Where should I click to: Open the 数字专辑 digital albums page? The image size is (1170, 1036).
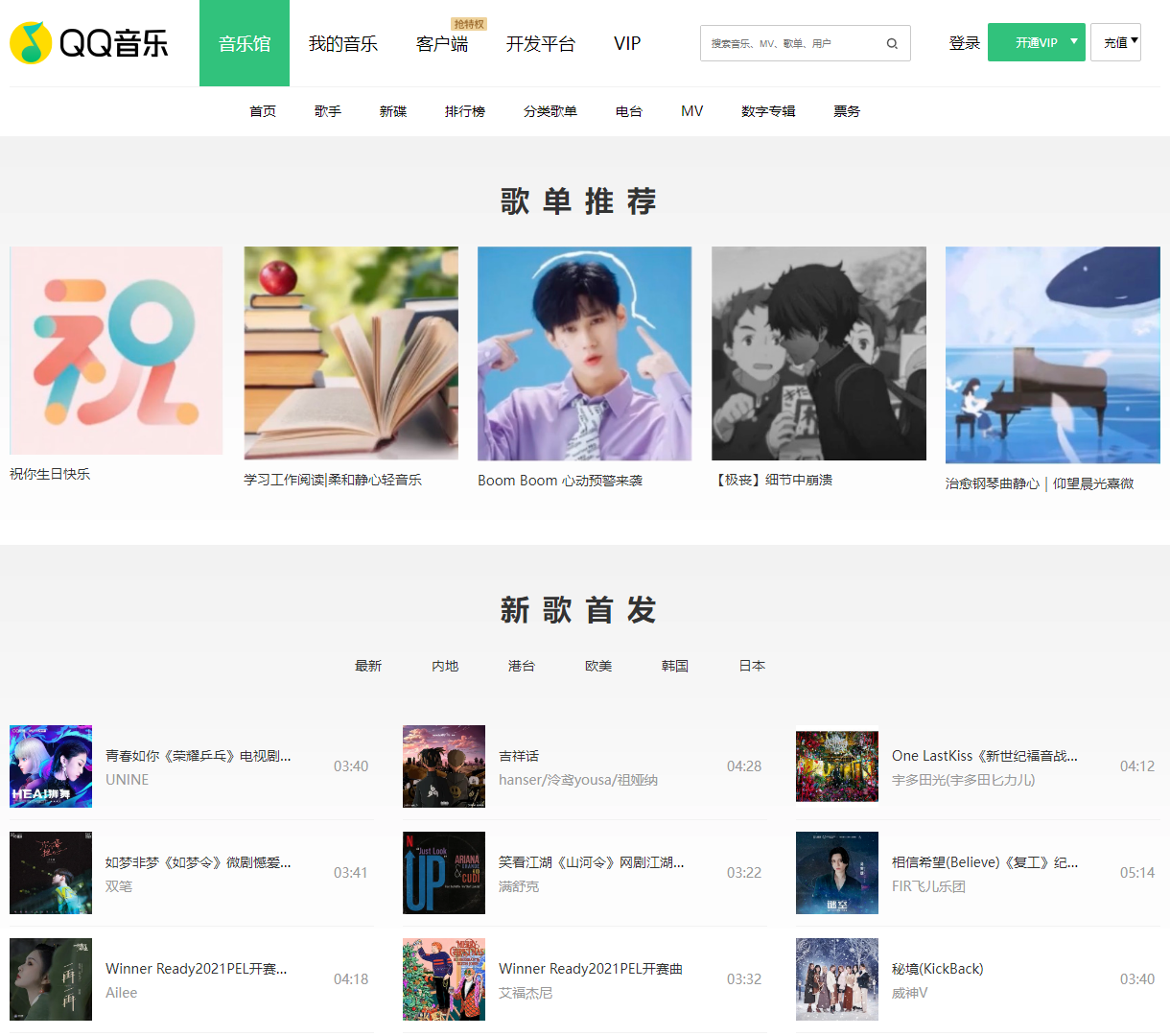768,110
